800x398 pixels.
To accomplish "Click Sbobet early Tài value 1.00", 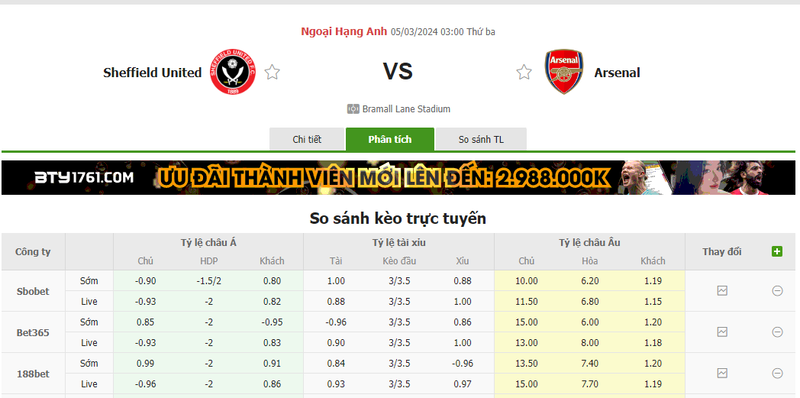I will [x=336, y=281].
